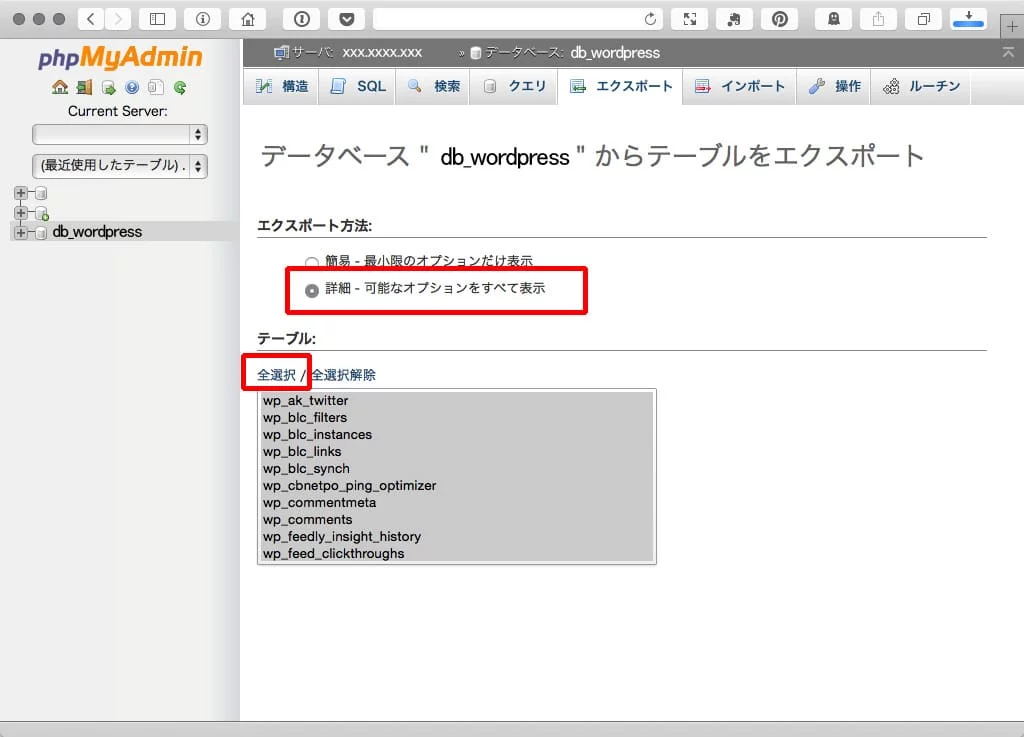Image resolution: width=1024 pixels, height=737 pixels.
Task: Switch to the エクスポート export tab
Action: (x=620, y=86)
